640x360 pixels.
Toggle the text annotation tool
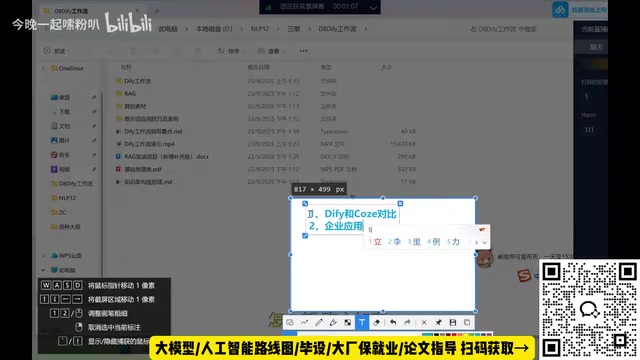(362, 322)
